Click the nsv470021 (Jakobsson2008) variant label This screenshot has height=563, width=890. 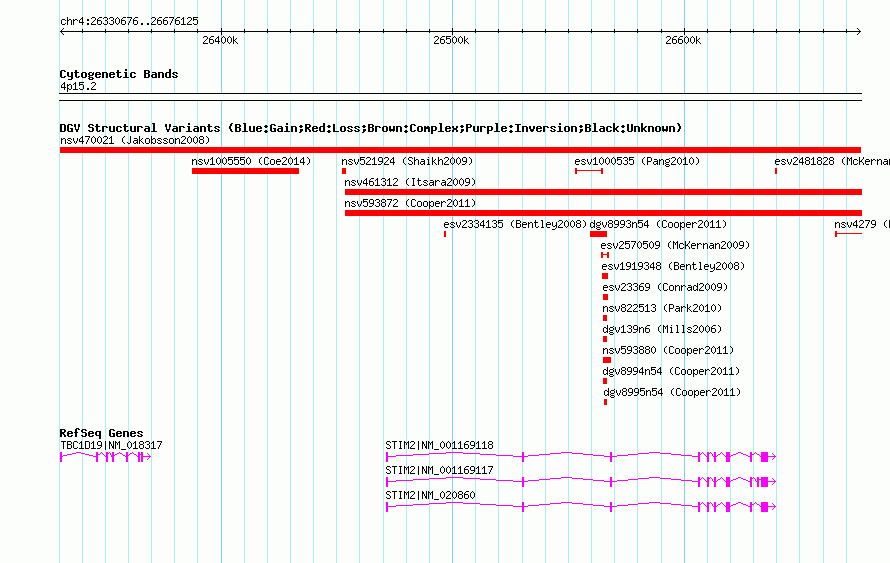tap(135, 140)
